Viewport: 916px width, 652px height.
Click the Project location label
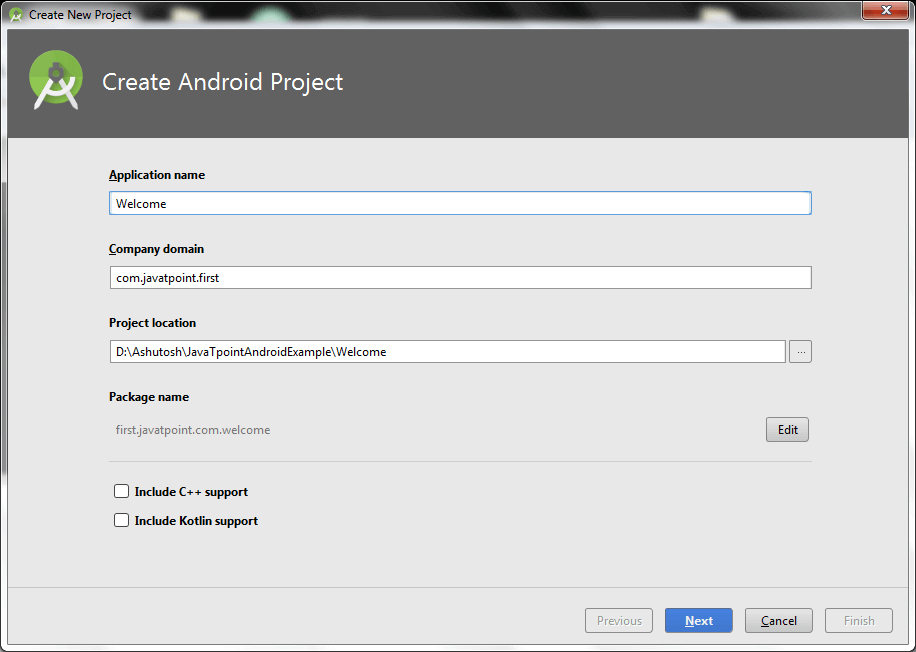(152, 323)
